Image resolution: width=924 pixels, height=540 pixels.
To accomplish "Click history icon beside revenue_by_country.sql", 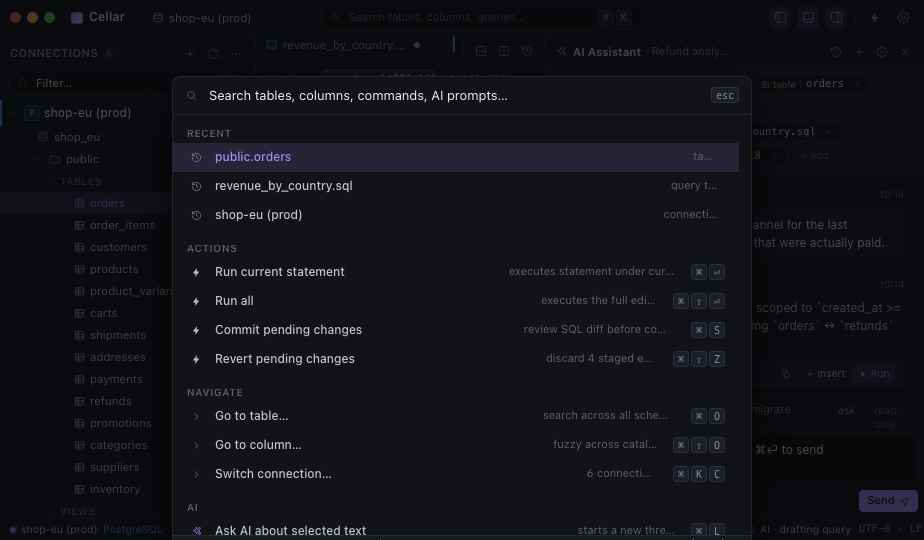I will (x=196, y=186).
